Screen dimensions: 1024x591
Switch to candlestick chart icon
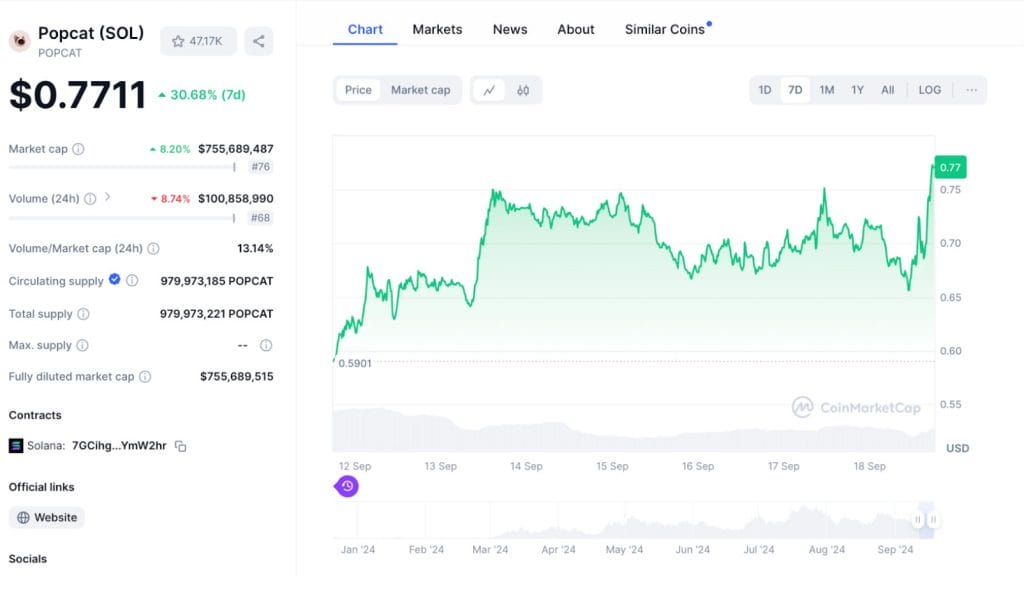pyautogui.click(x=523, y=90)
